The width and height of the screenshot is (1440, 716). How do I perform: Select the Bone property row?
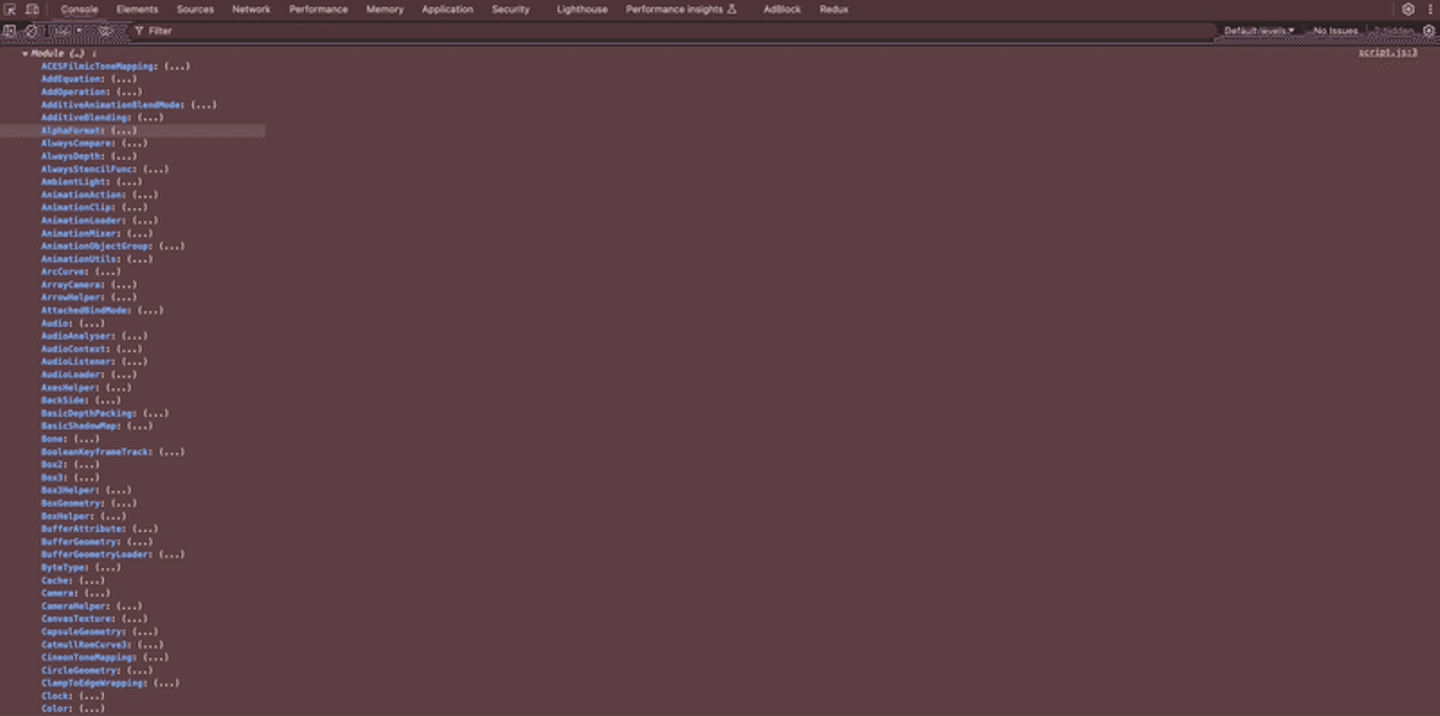click(69, 439)
